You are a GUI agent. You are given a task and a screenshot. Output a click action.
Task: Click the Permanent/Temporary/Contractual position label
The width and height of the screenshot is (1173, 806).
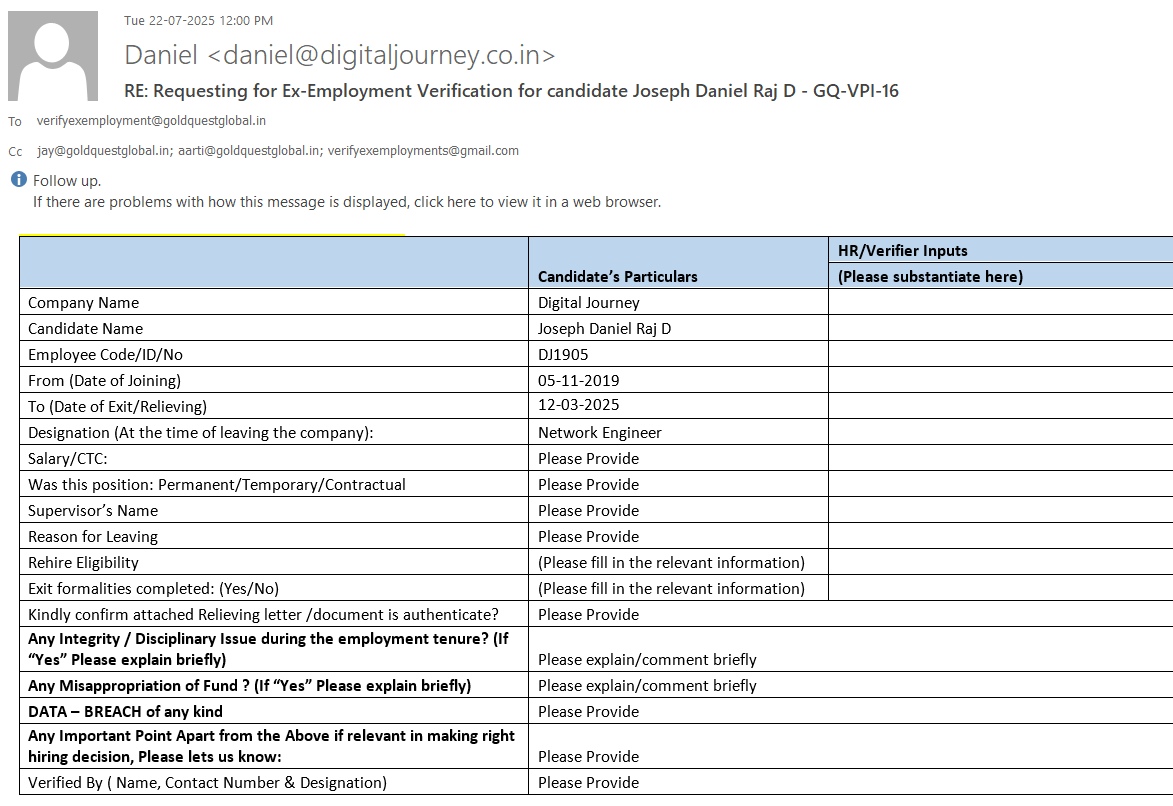pos(217,485)
